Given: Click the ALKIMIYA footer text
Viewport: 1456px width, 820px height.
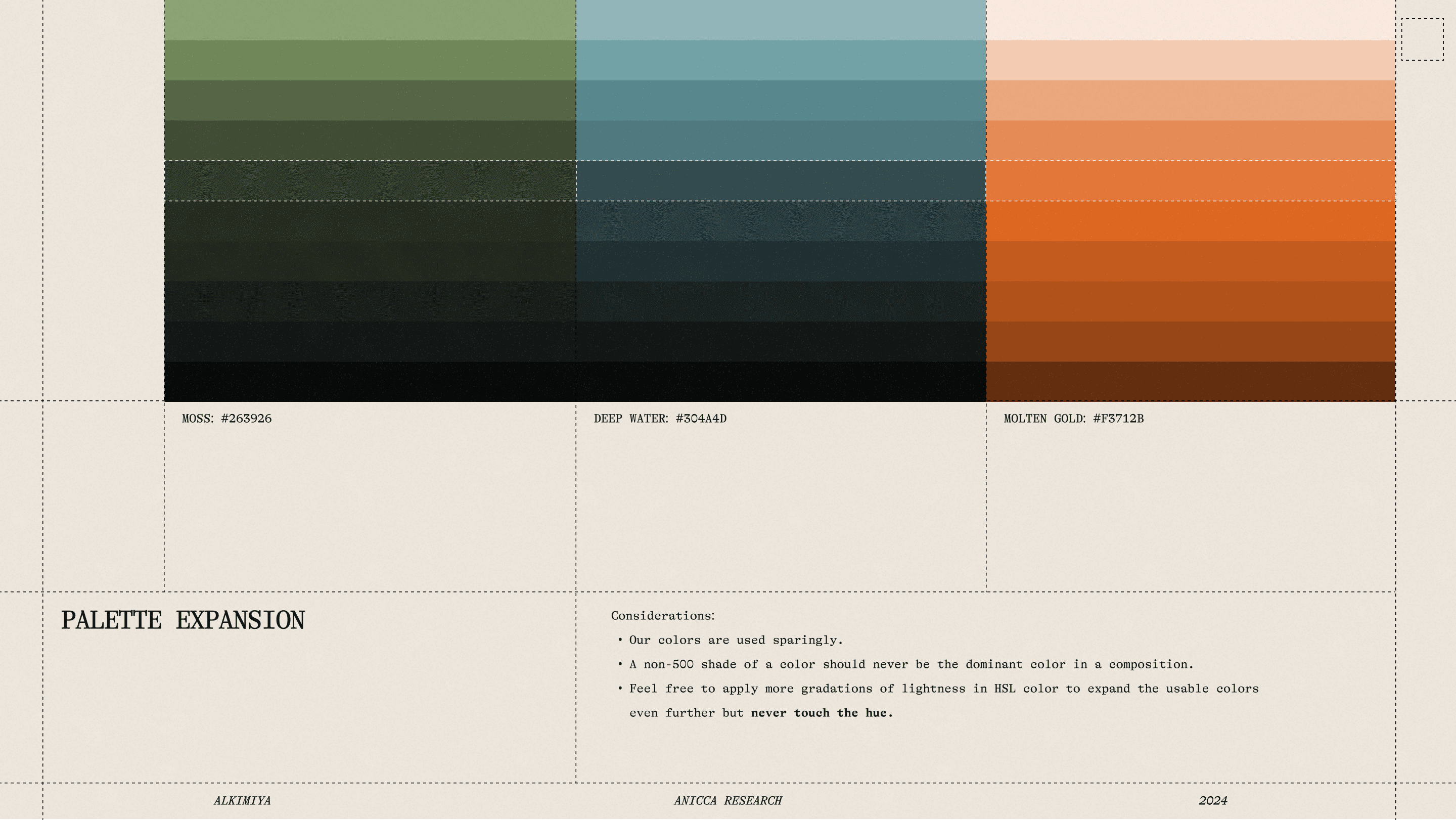Looking at the screenshot, I should coord(242,801).
